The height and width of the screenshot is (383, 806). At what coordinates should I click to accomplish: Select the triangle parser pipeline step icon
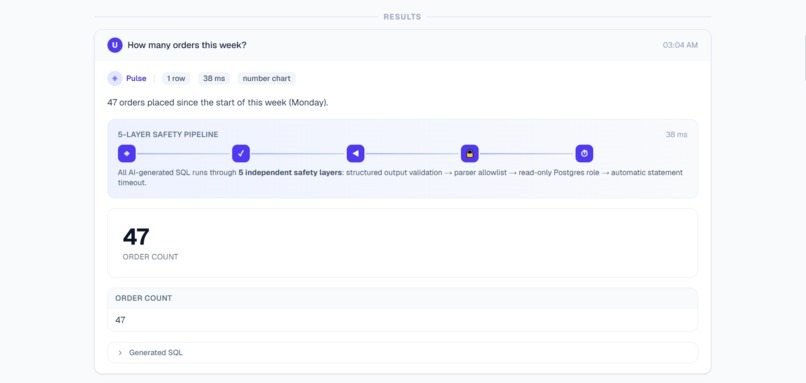[355, 153]
